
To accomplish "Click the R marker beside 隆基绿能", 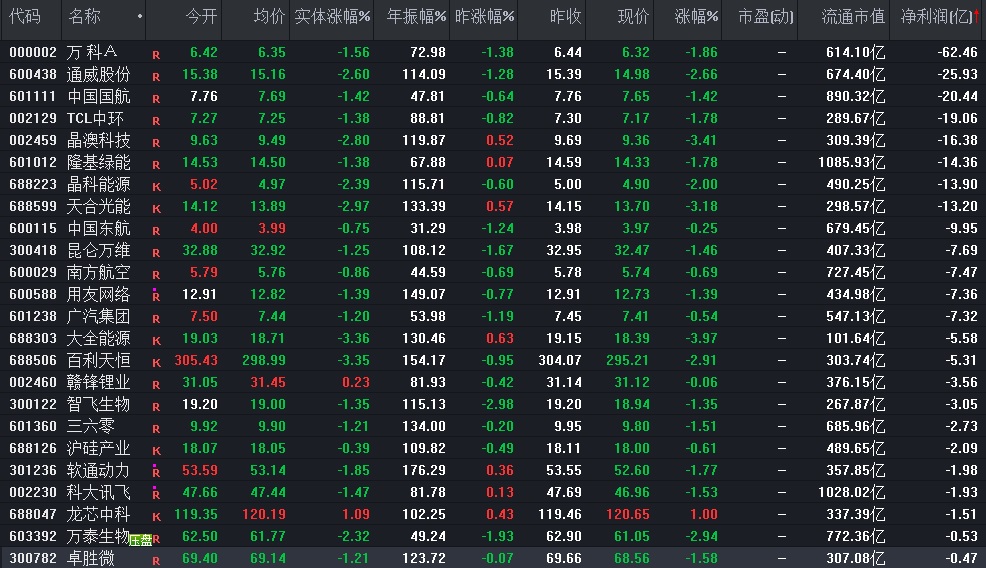I will click(156, 165).
